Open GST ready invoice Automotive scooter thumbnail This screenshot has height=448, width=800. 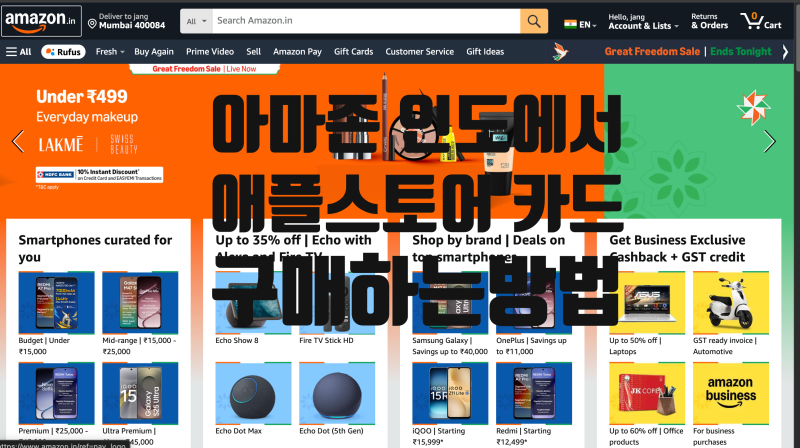pyautogui.click(x=731, y=303)
